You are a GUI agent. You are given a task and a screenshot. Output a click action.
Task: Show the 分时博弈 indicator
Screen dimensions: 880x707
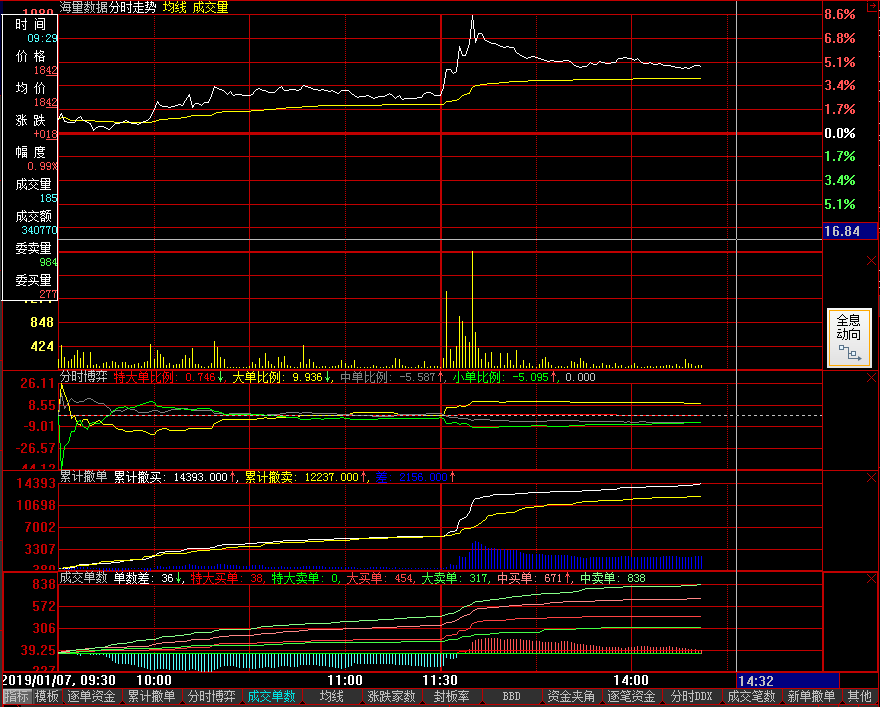pyautogui.click(x=212, y=697)
